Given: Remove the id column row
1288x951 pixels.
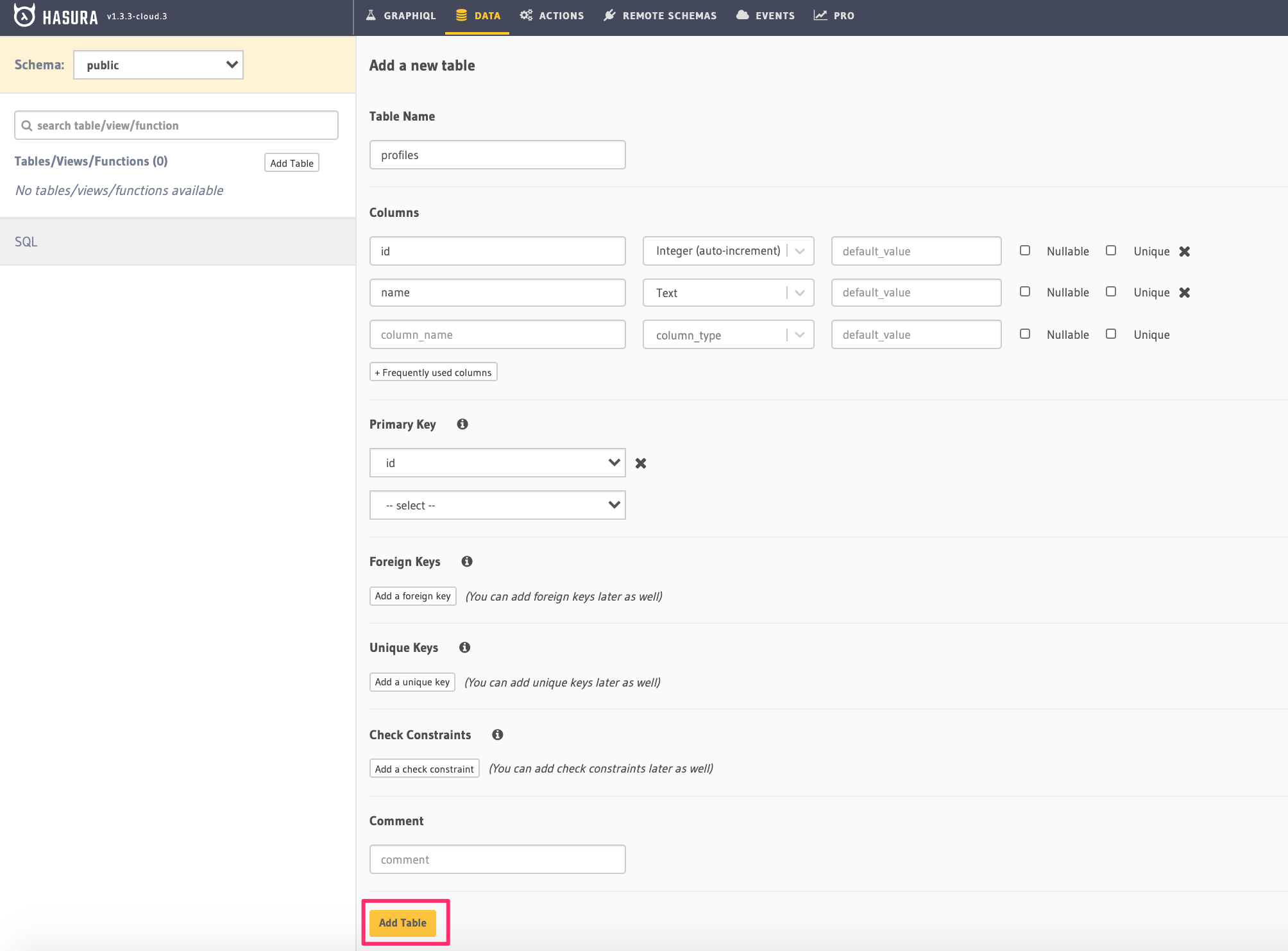Looking at the screenshot, I should click(x=1184, y=252).
